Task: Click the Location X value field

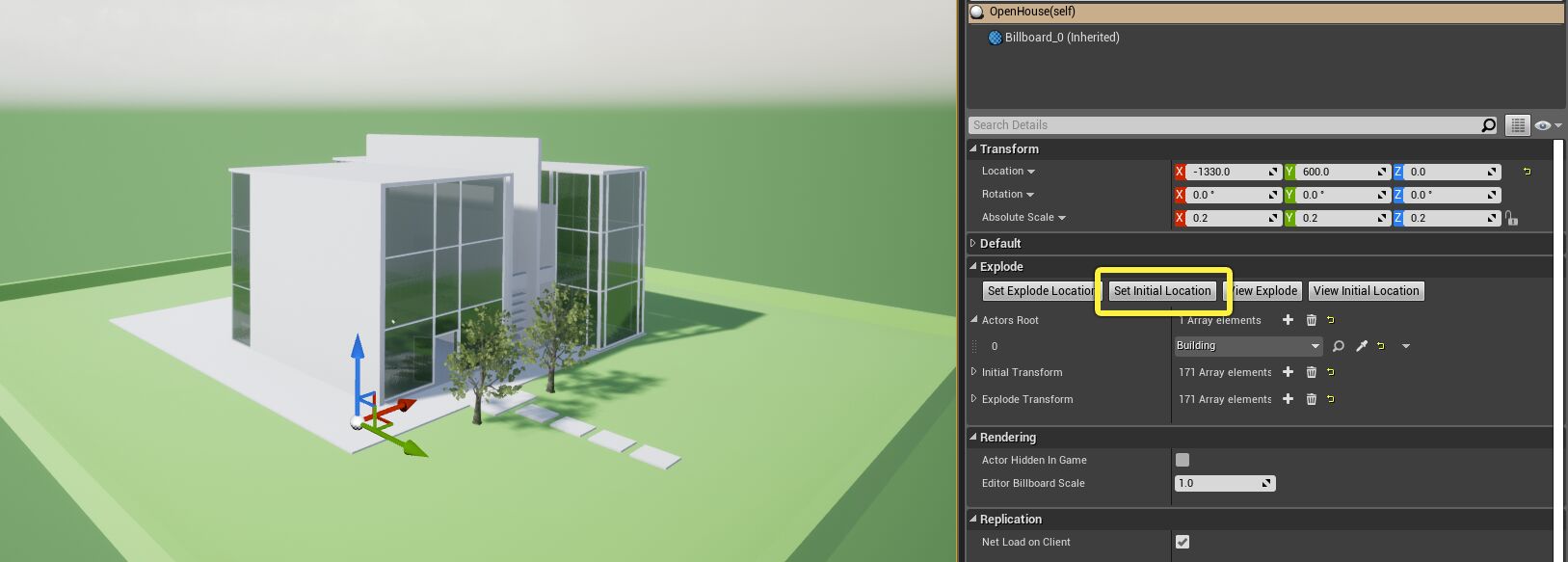Action: (1226, 172)
